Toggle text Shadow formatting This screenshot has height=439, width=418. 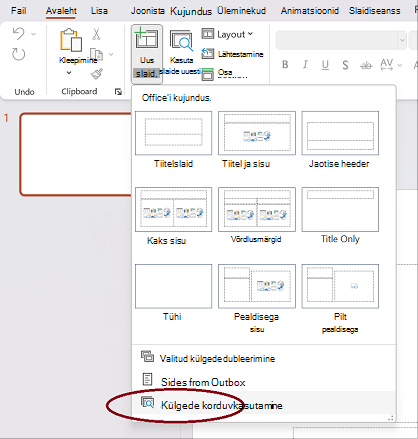345,65
